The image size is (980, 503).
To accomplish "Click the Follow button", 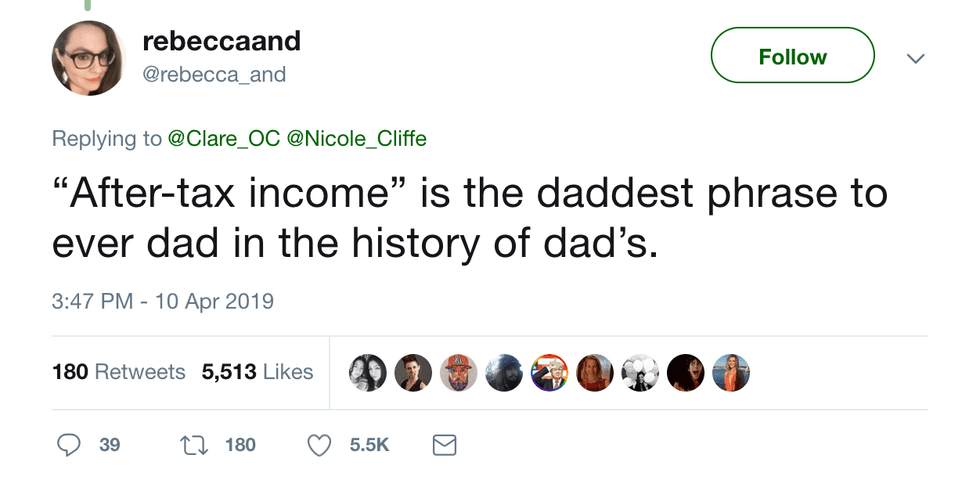I will pyautogui.click(x=792, y=56).
